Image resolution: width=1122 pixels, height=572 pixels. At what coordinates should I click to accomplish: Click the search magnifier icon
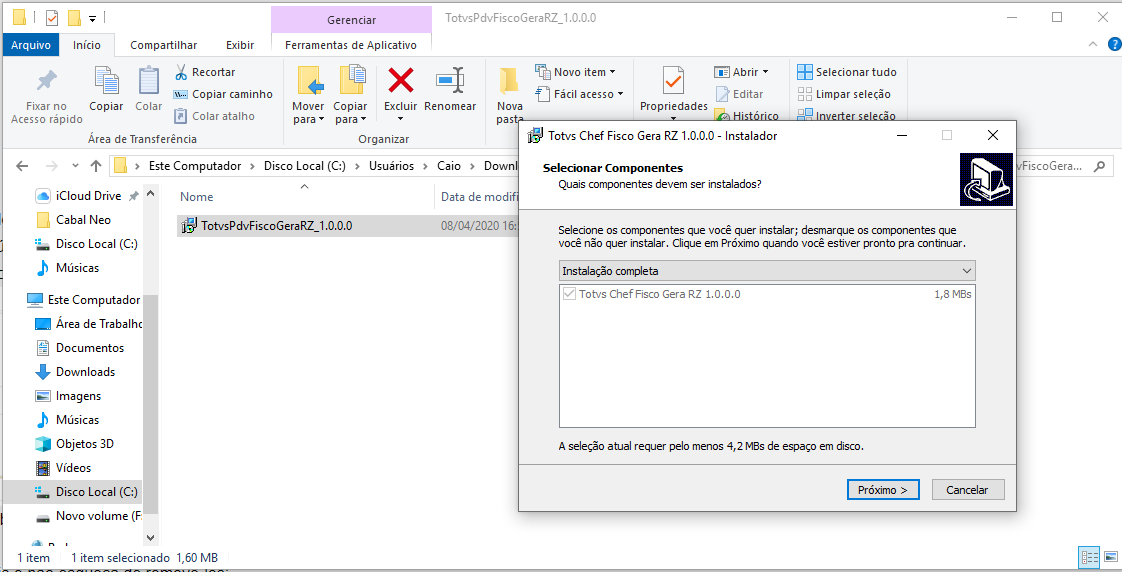(1098, 166)
